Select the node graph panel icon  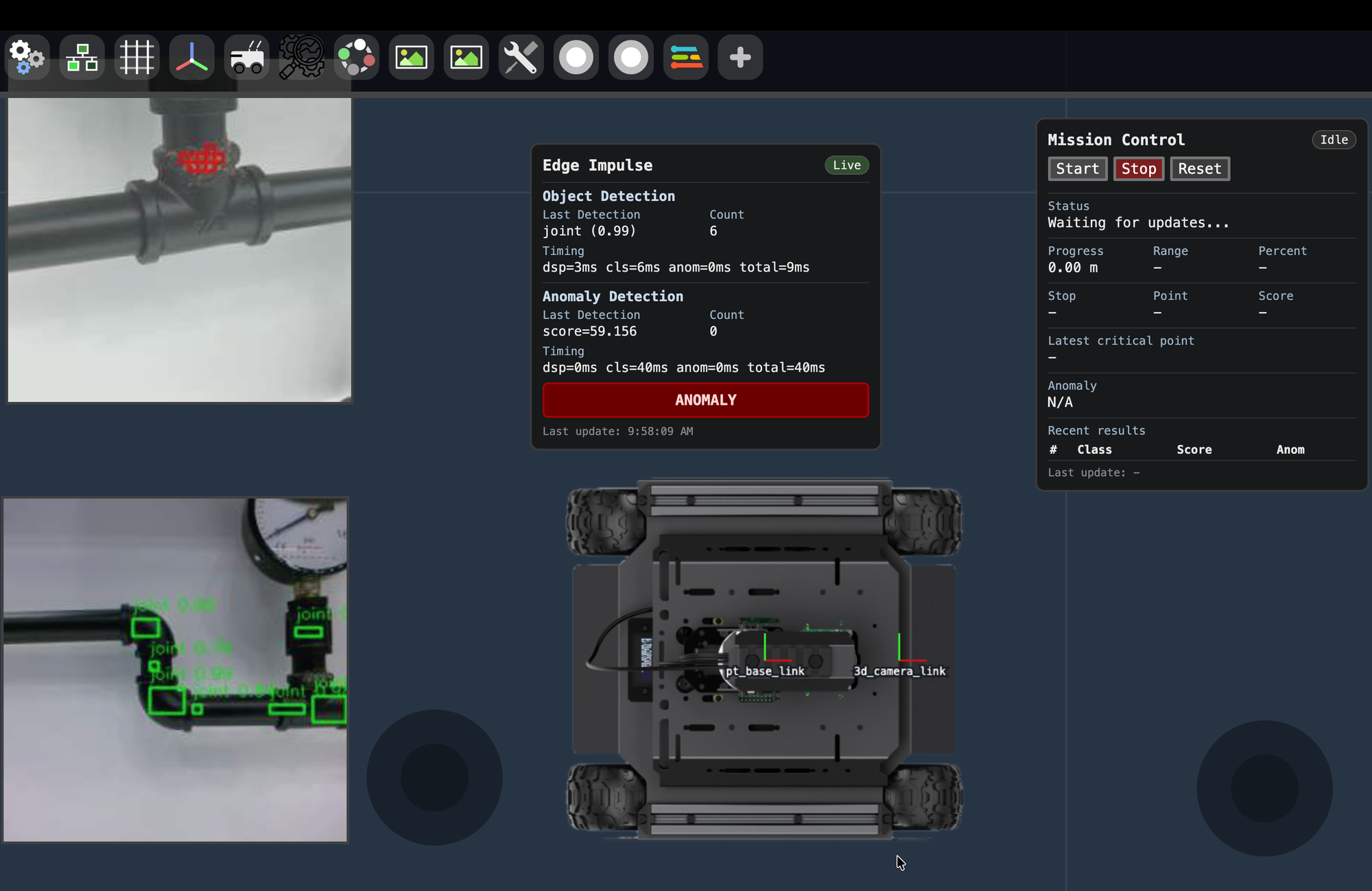pyautogui.click(x=82, y=57)
